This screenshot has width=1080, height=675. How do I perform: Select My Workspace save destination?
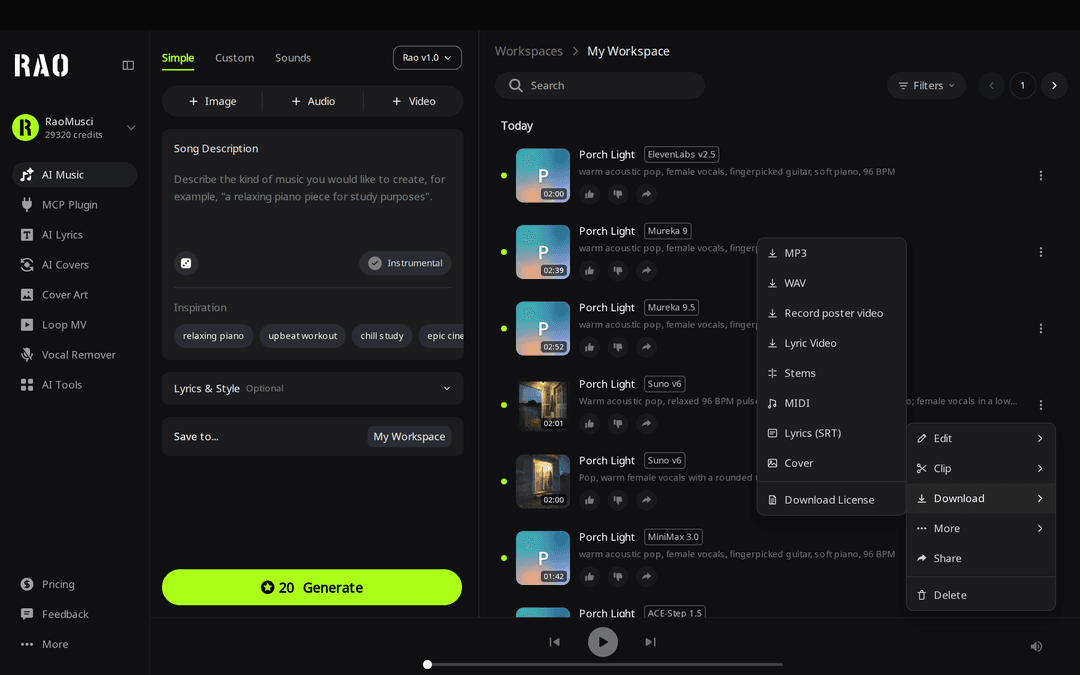(409, 437)
